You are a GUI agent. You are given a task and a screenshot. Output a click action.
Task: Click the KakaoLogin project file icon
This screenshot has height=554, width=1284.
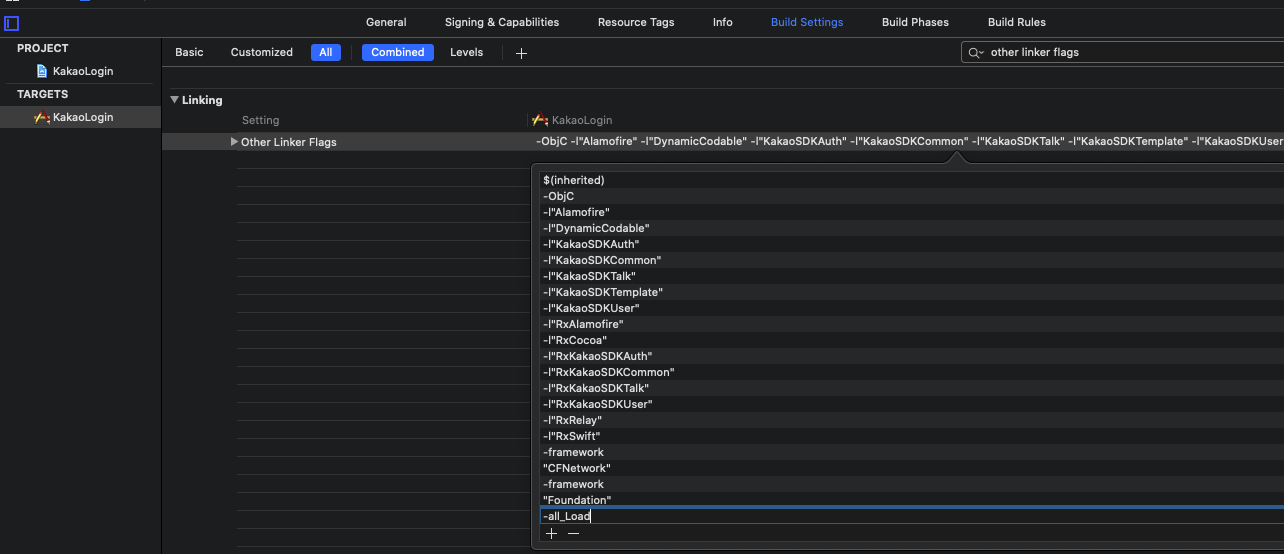point(42,71)
